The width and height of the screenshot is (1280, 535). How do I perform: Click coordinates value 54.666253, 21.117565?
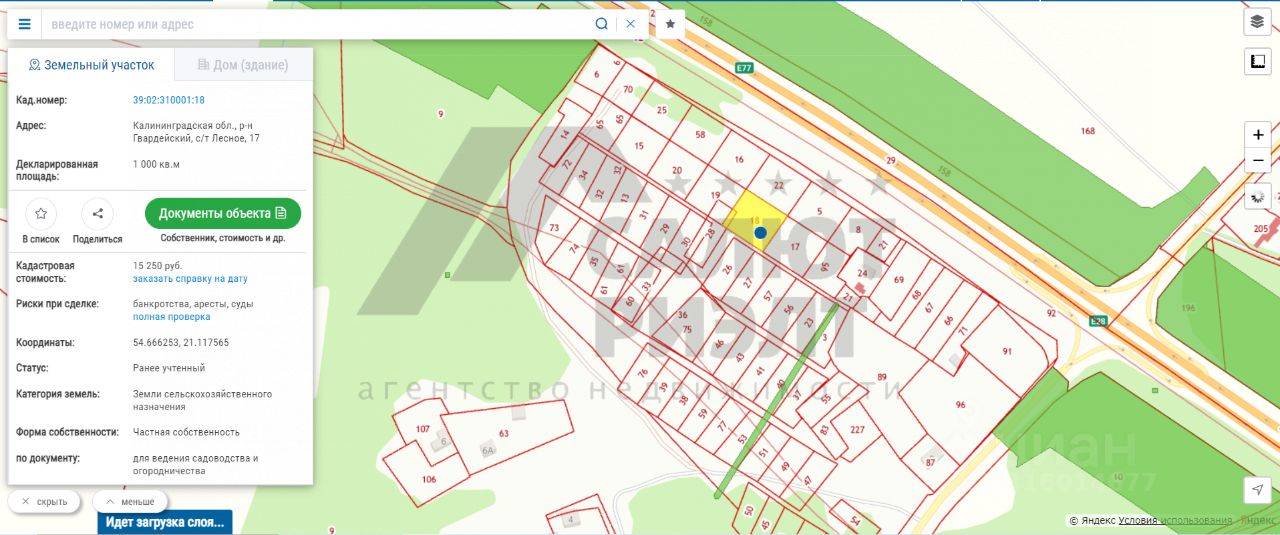(181, 342)
